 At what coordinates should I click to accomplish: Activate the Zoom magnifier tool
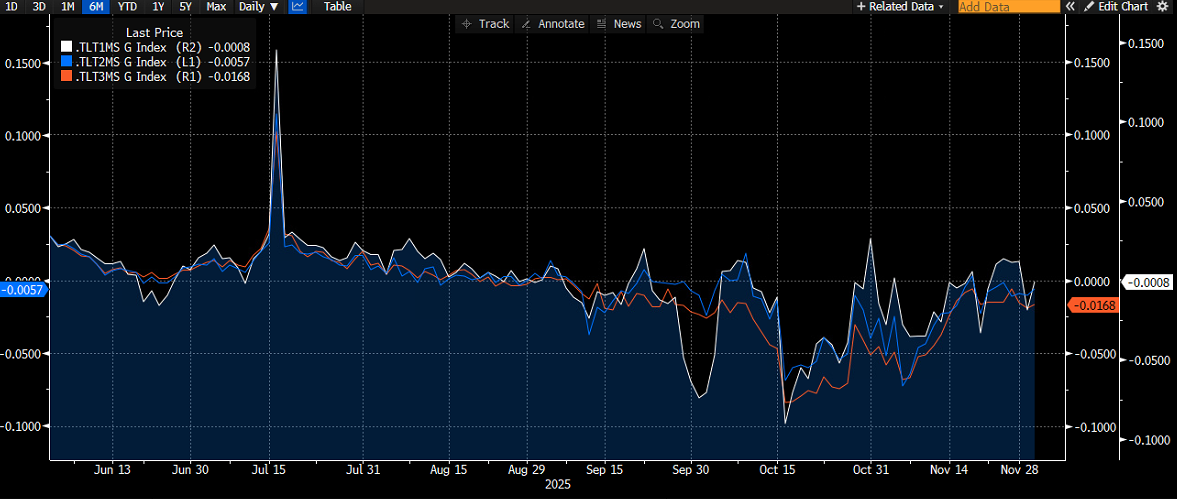(x=676, y=24)
